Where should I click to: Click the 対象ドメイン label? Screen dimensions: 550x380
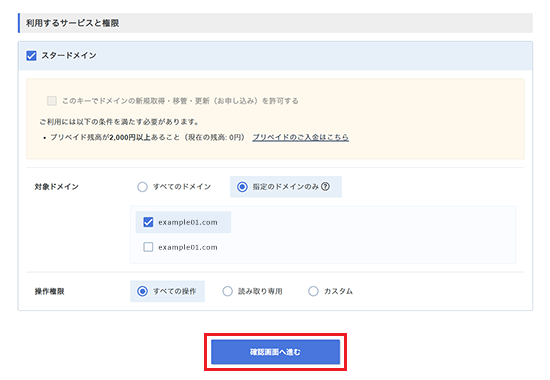click(x=56, y=187)
